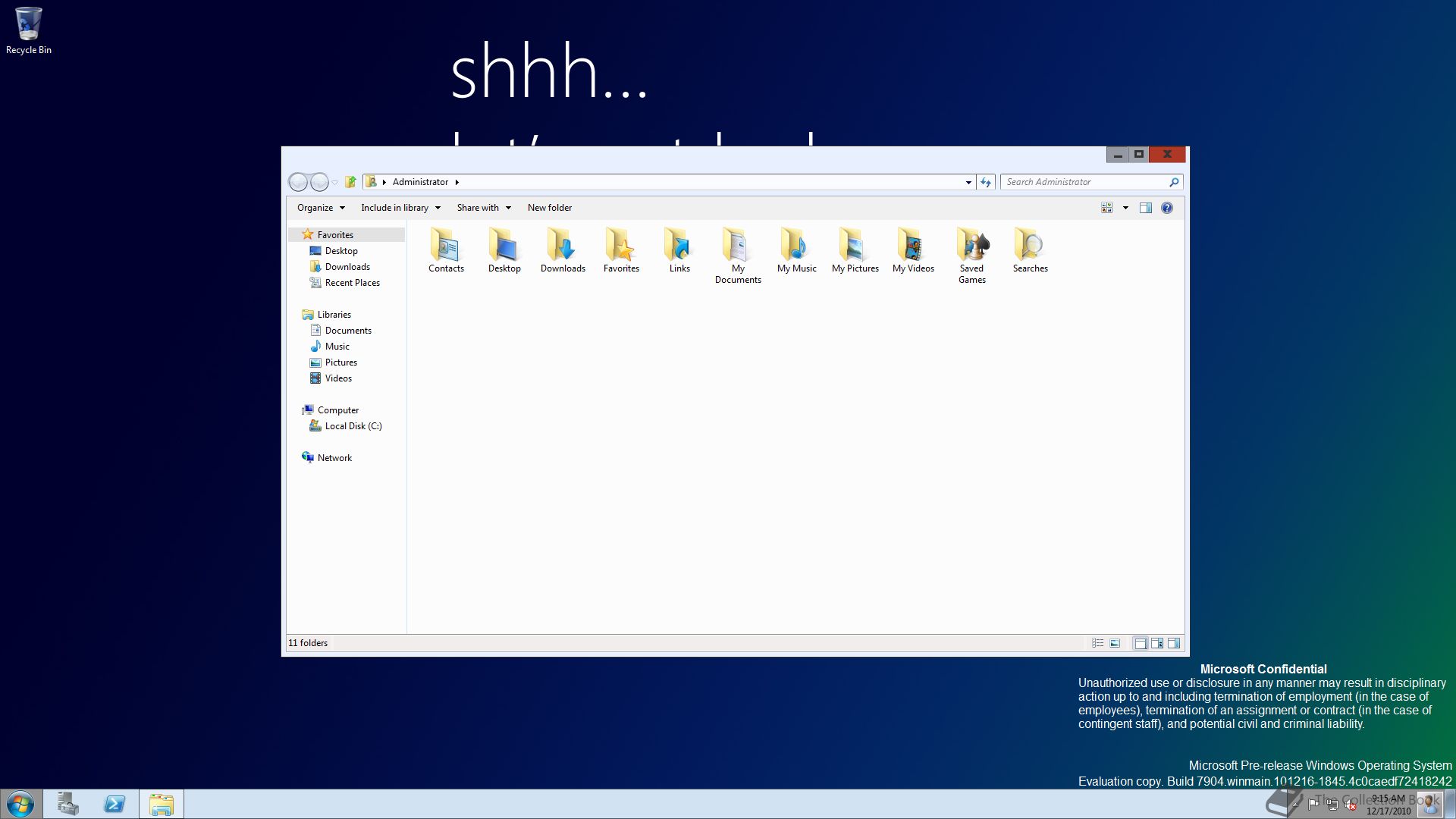Viewport: 1456px width, 819px height.
Task: Toggle details side pane with lines in status bar
Action: [x=1157, y=643]
